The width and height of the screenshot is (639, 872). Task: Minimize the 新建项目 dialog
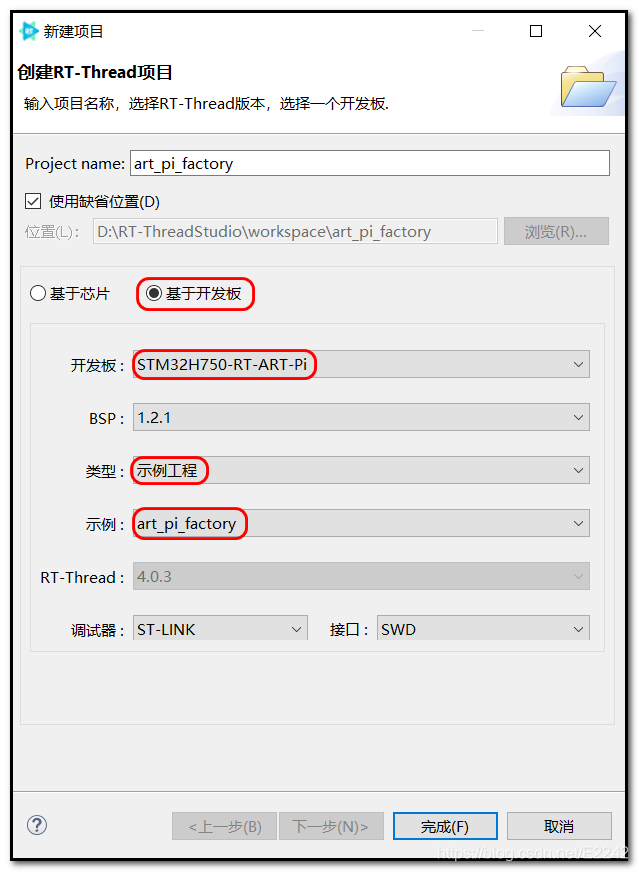pyautogui.click(x=478, y=31)
